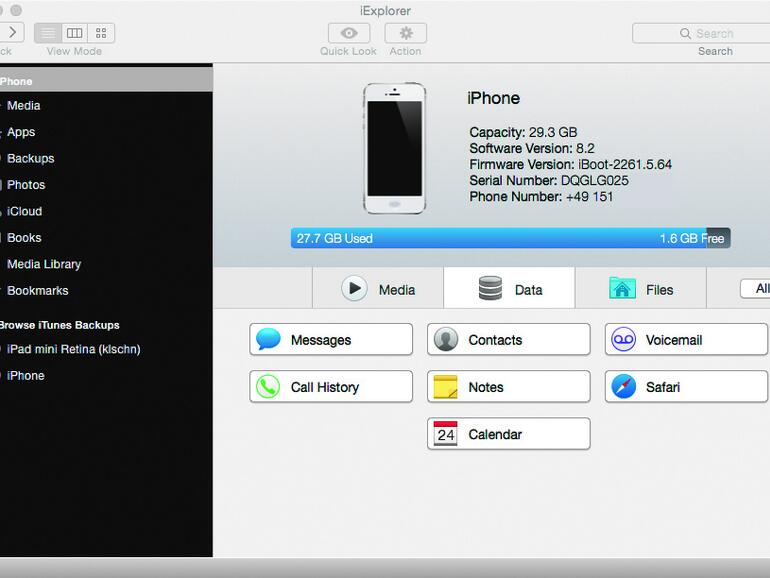The image size is (770, 578).
Task: Click the Phone Number: +49 151 text
Action: 541,197
